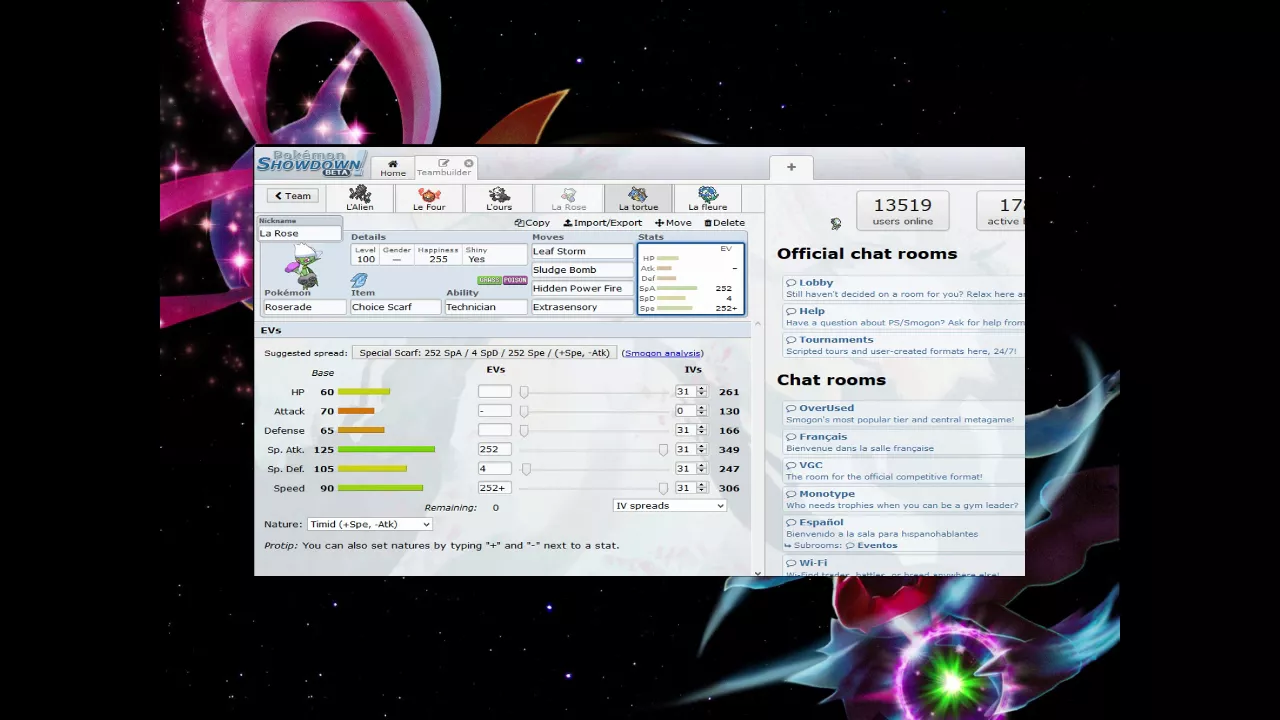1280x720 pixels.
Task: Select the Le Four team member
Action: 429,199
